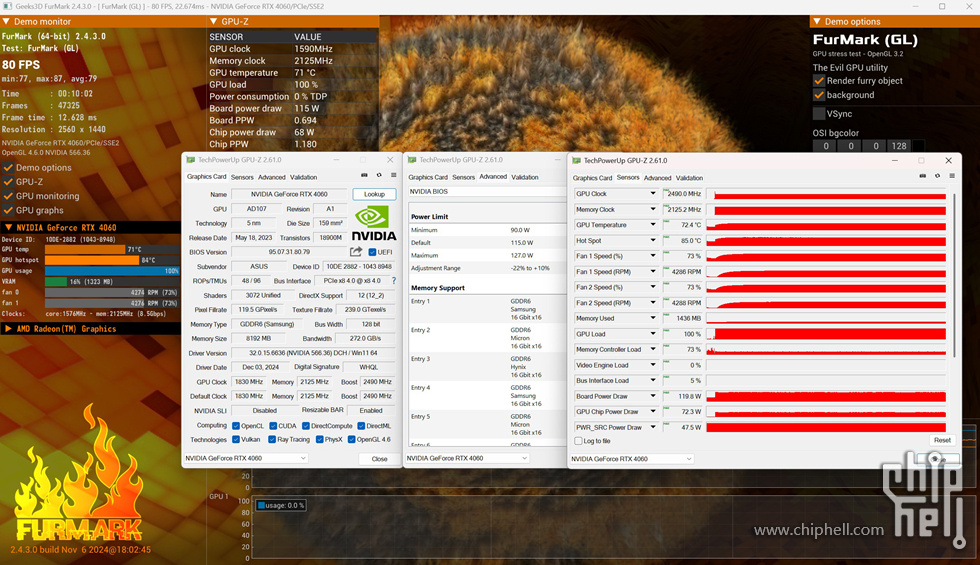Click OSI bgcolor color preview swatch
Image resolution: width=980 pixels, height=565 pixels.
[918, 146]
